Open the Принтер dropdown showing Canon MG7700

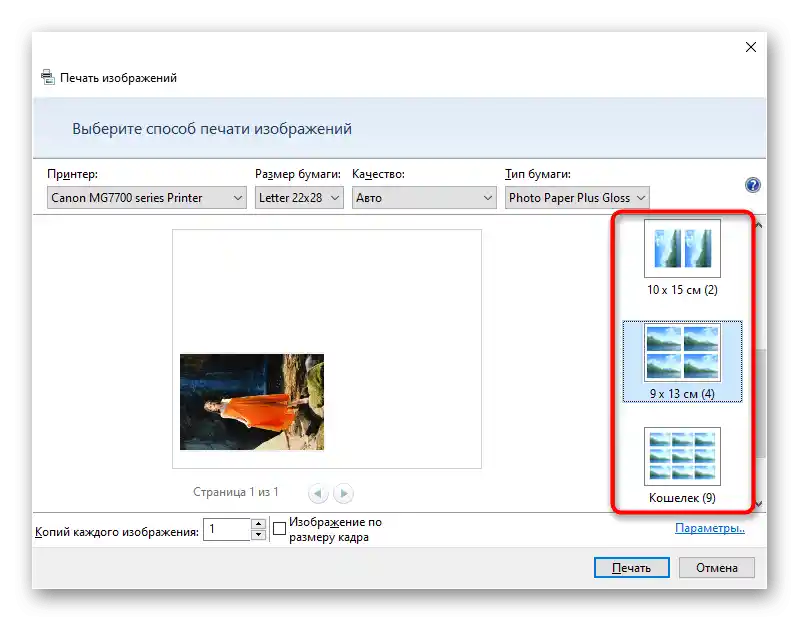pyautogui.click(x=147, y=198)
